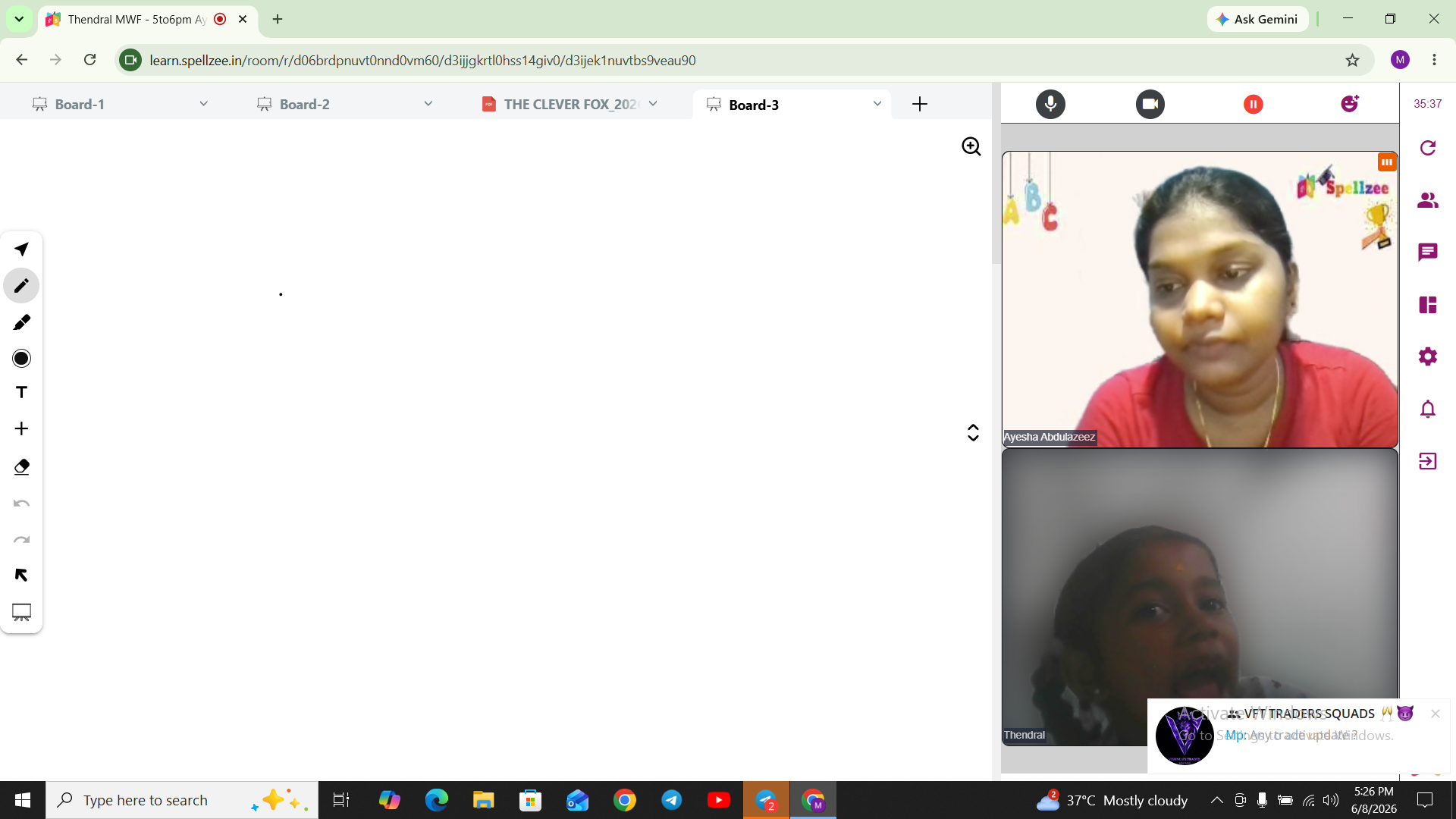The image size is (1456, 819).
Task: Mute the microphone
Action: tap(1050, 104)
